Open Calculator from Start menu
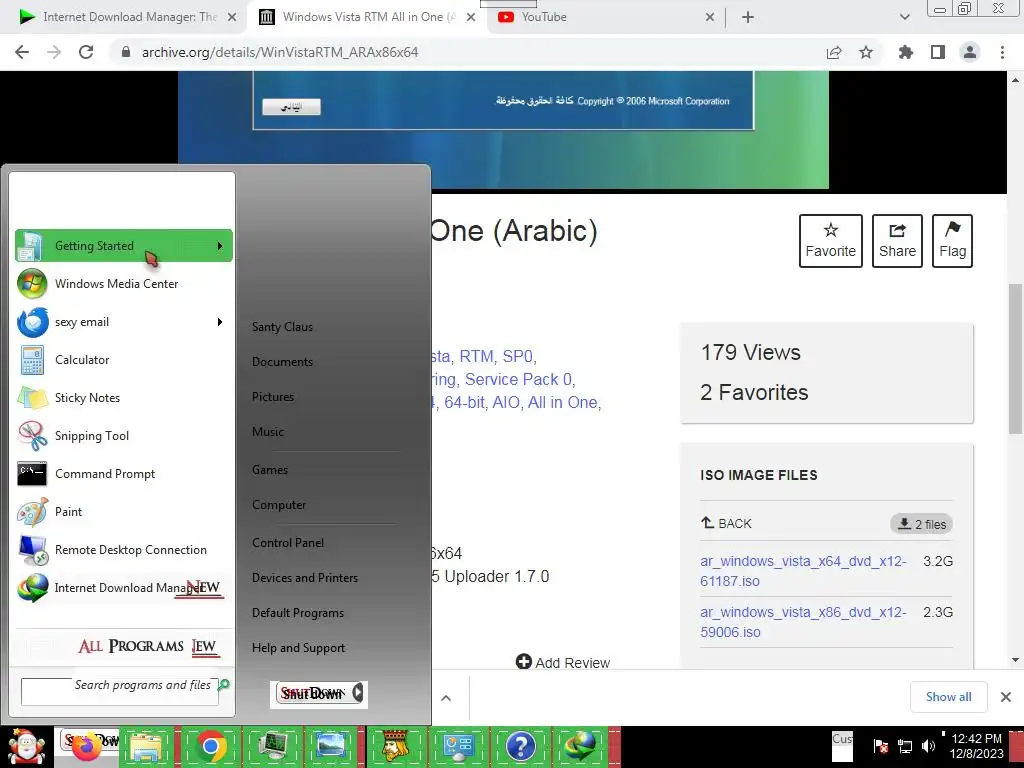The image size is (1024, 768). (123, 360)
